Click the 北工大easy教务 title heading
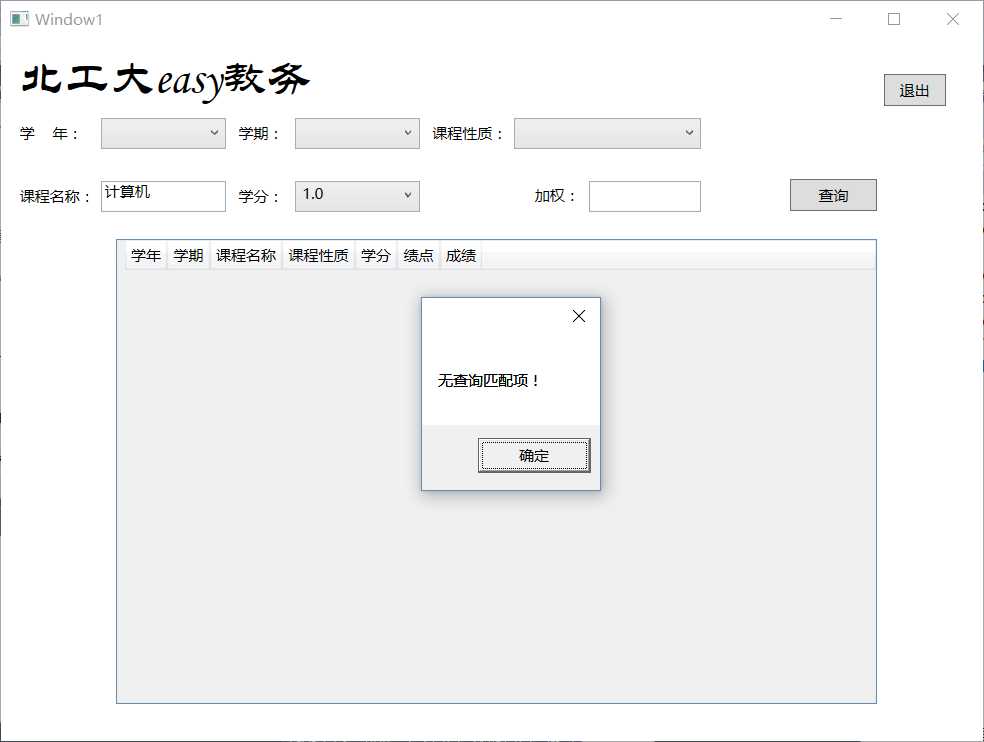Viewport: 984px width, 742px height. [x=165, y=81]
